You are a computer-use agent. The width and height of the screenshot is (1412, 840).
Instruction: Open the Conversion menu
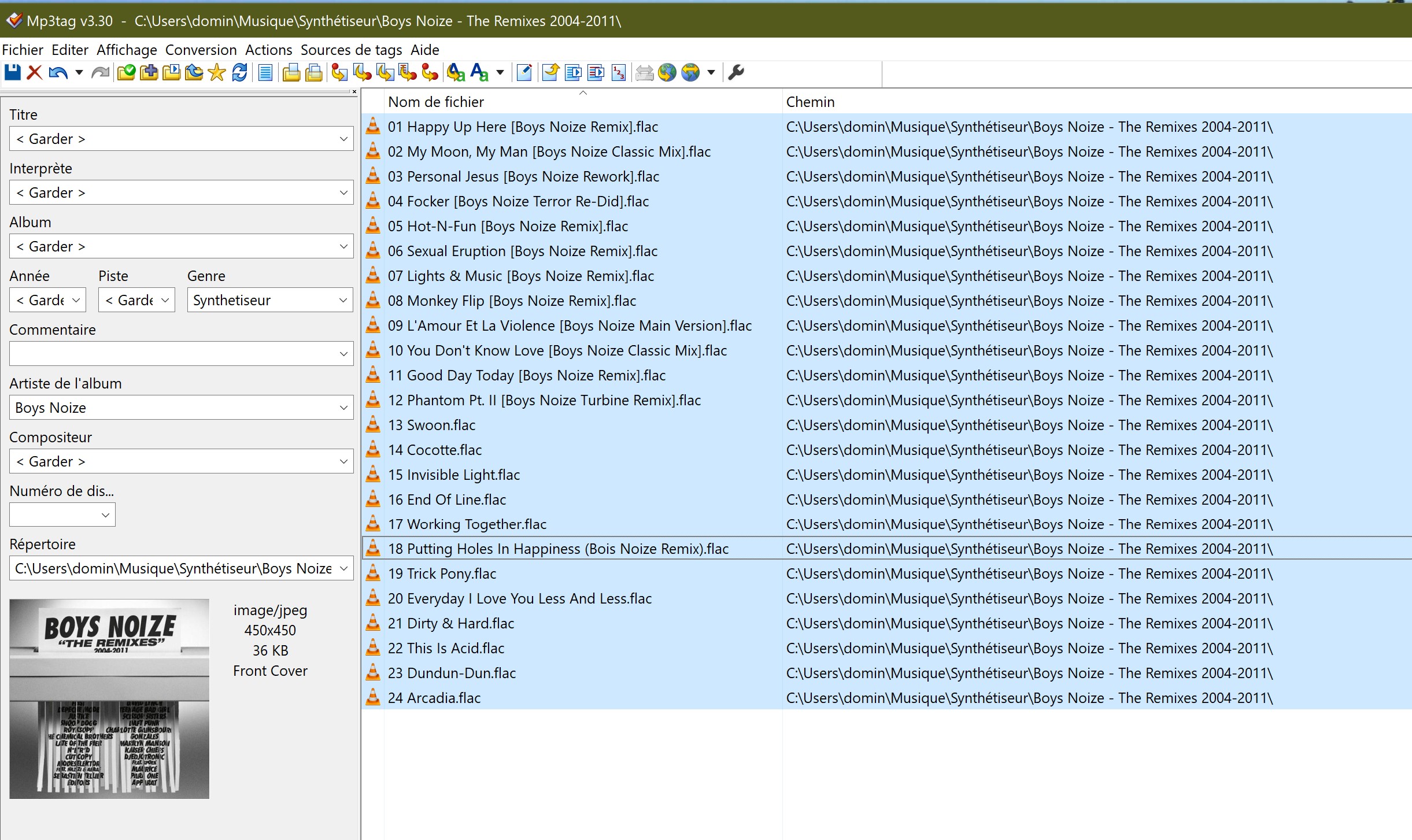201,50
